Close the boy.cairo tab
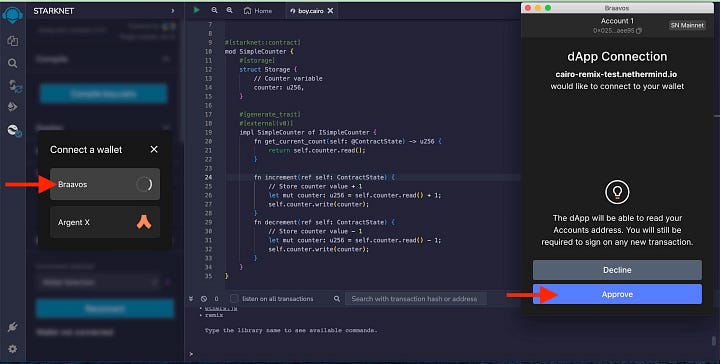The height and width of the screenshot is (364, 720). click(331, 11)
